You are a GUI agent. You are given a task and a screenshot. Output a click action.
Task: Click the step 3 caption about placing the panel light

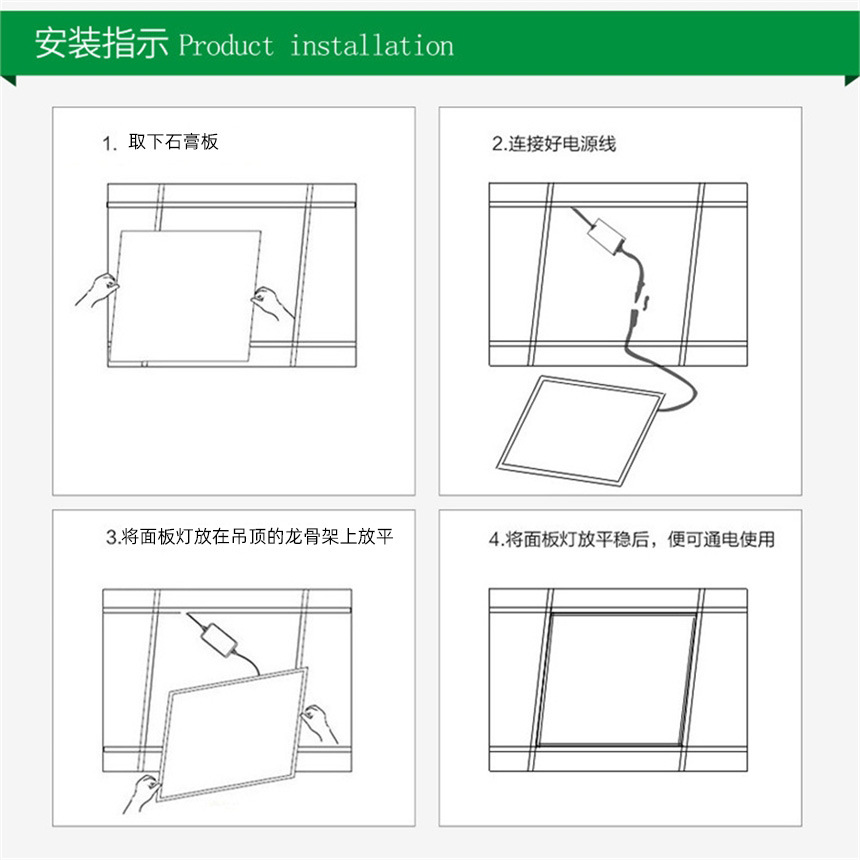[250, 536]
